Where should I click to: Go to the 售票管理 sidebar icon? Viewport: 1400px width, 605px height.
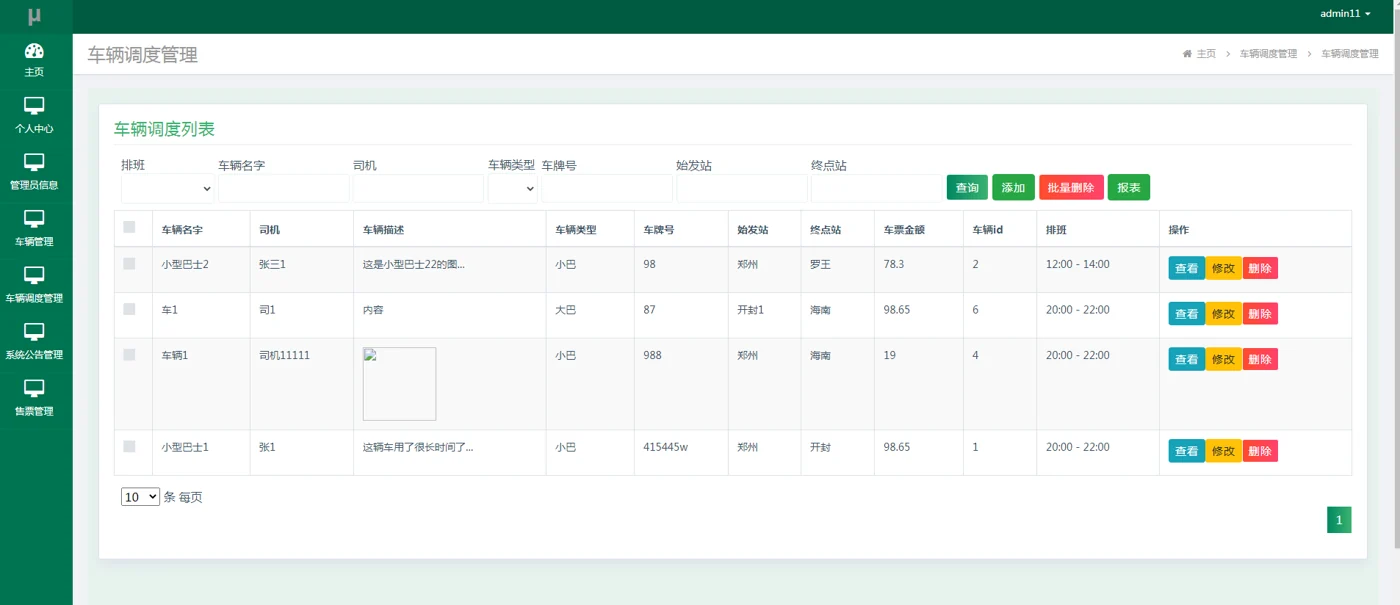pyautogui.click(x=34, y=388)
